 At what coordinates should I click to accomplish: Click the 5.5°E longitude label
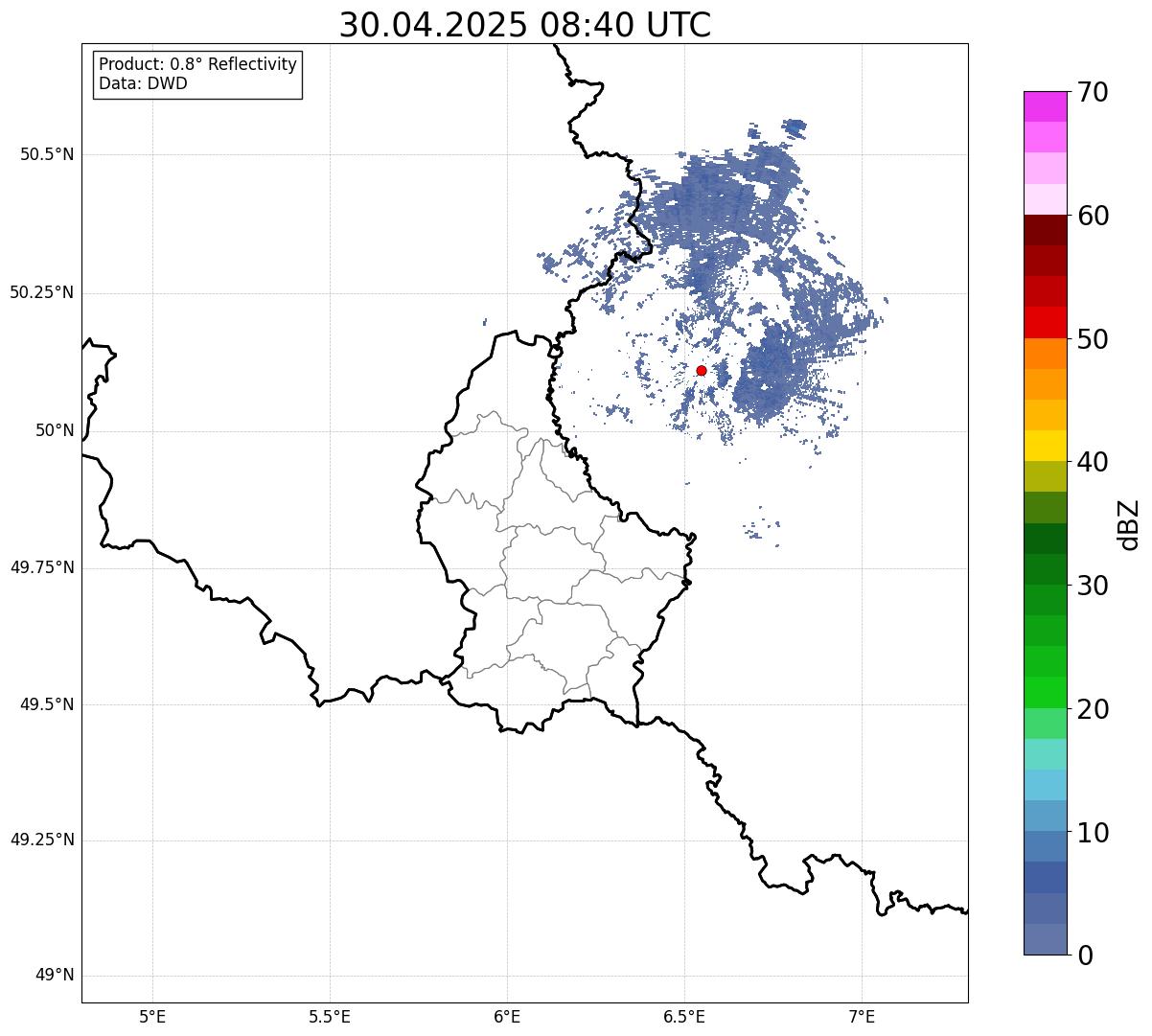330,1016
